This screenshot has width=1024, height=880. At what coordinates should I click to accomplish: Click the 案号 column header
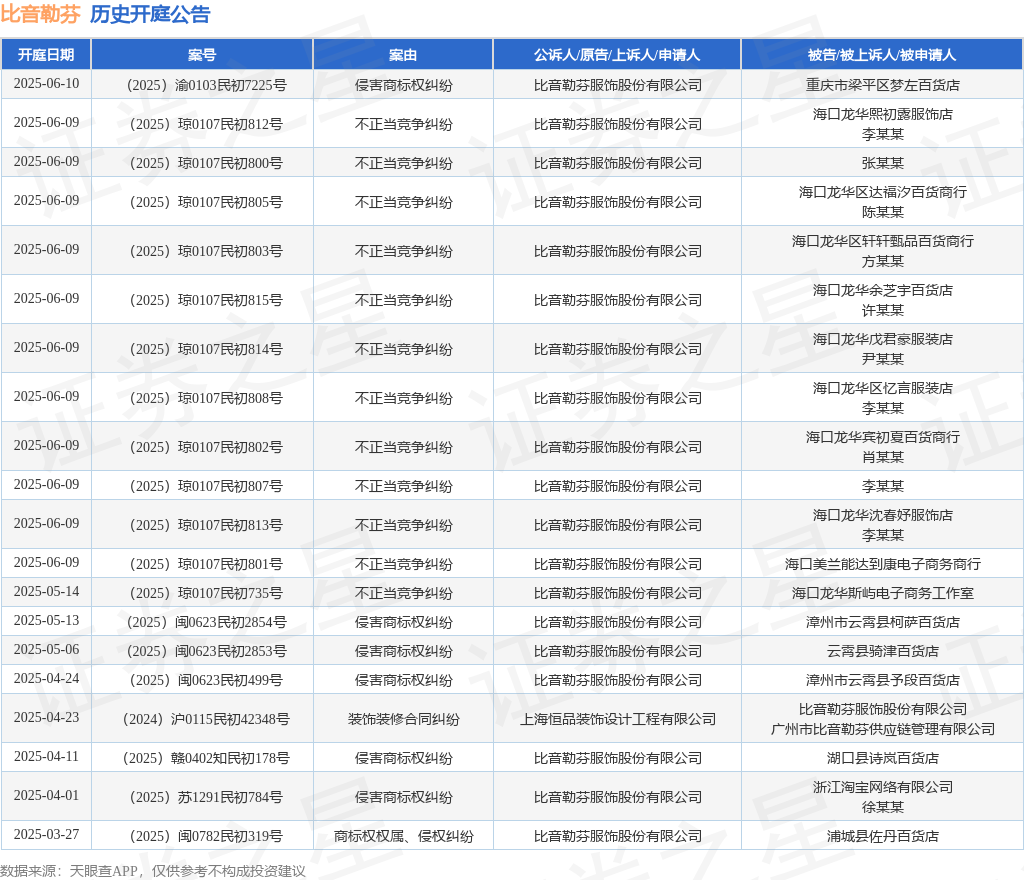click(202, 55)
